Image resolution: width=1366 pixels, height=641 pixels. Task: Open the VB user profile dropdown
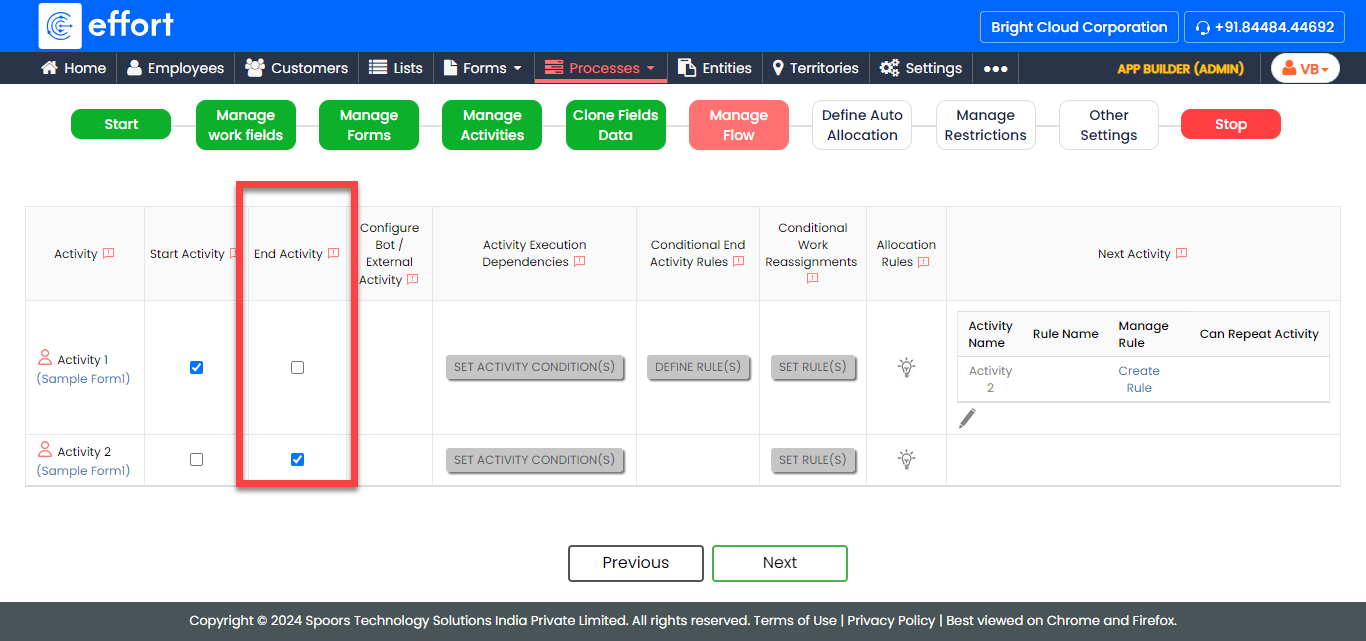(x=1304, y=68)
